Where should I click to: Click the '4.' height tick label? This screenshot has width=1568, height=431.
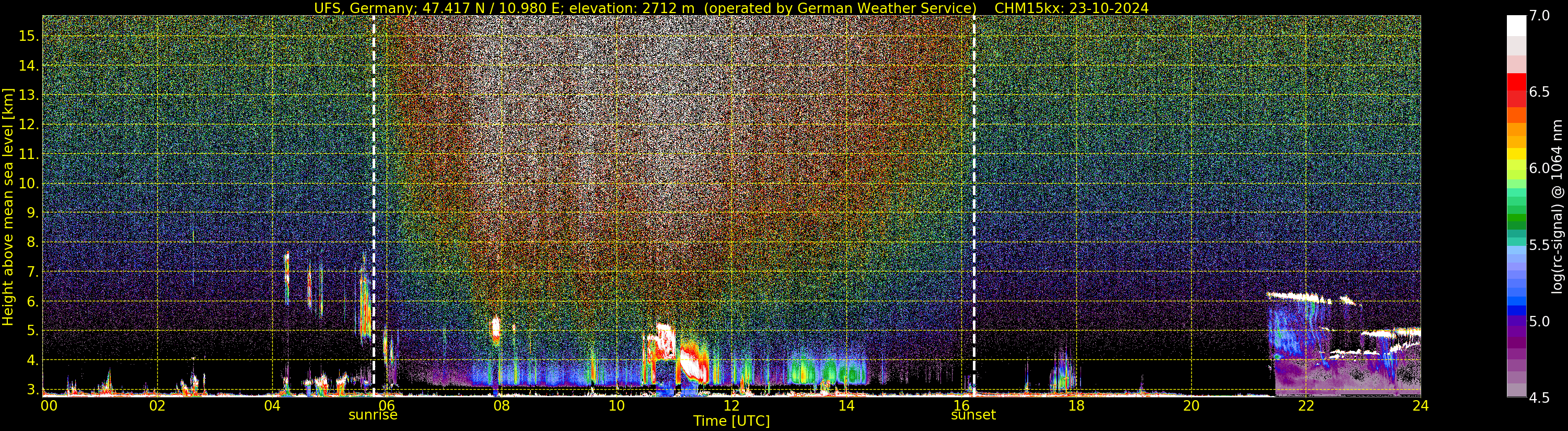[32, 360]
